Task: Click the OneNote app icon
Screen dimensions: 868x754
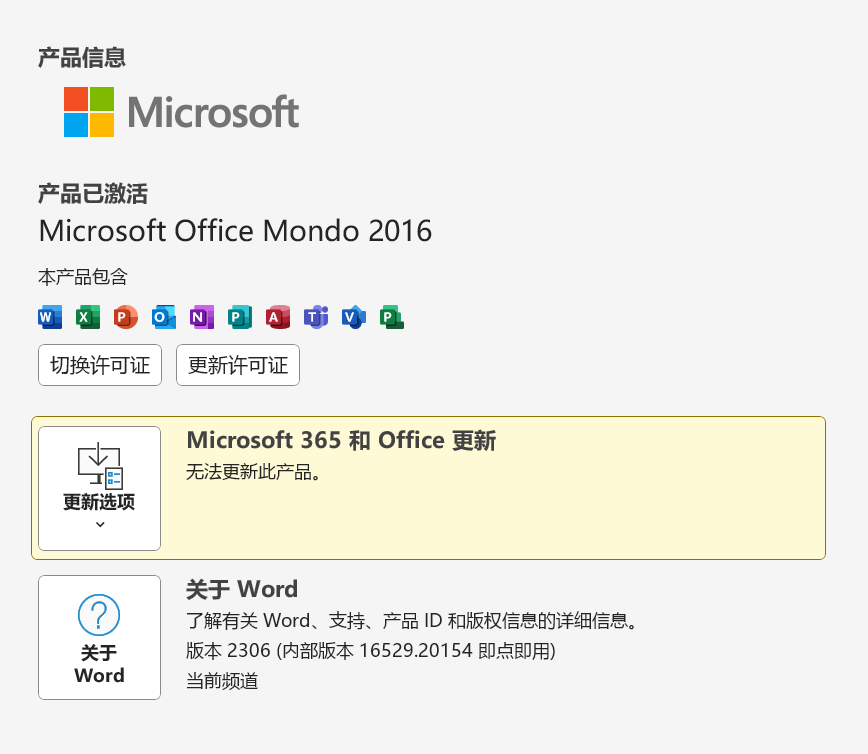Action: tap(202, 317)
